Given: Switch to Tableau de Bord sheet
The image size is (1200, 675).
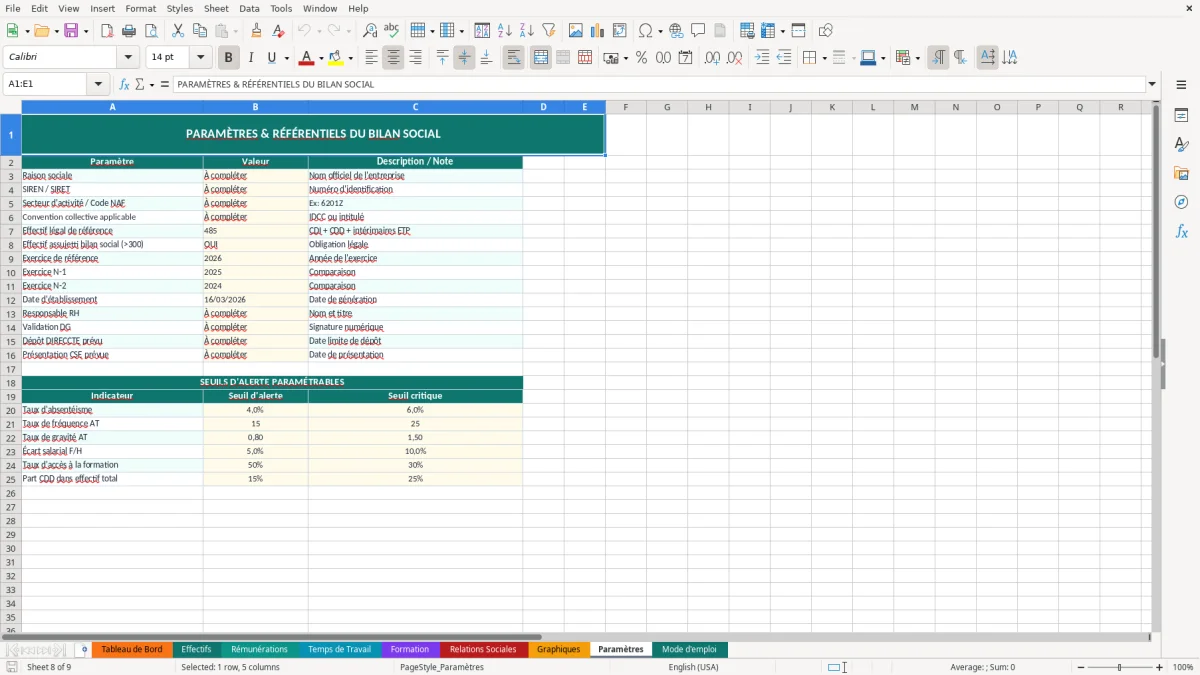Looking at the screenshot, I should pos(131,649).
